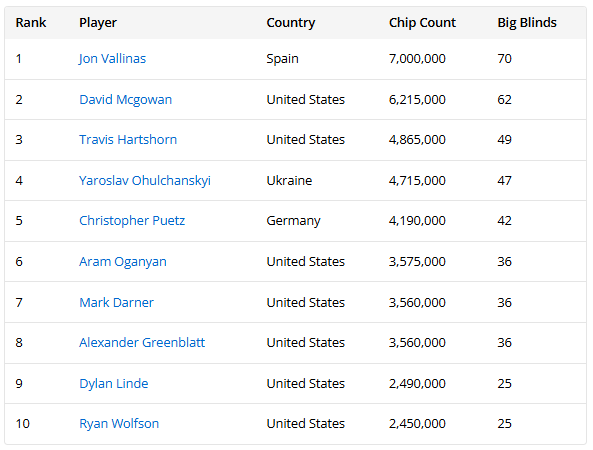This screenshot has width=593, height=450.
Task: Open David Mcgowan player profile
Action: [x=126, y=100]
